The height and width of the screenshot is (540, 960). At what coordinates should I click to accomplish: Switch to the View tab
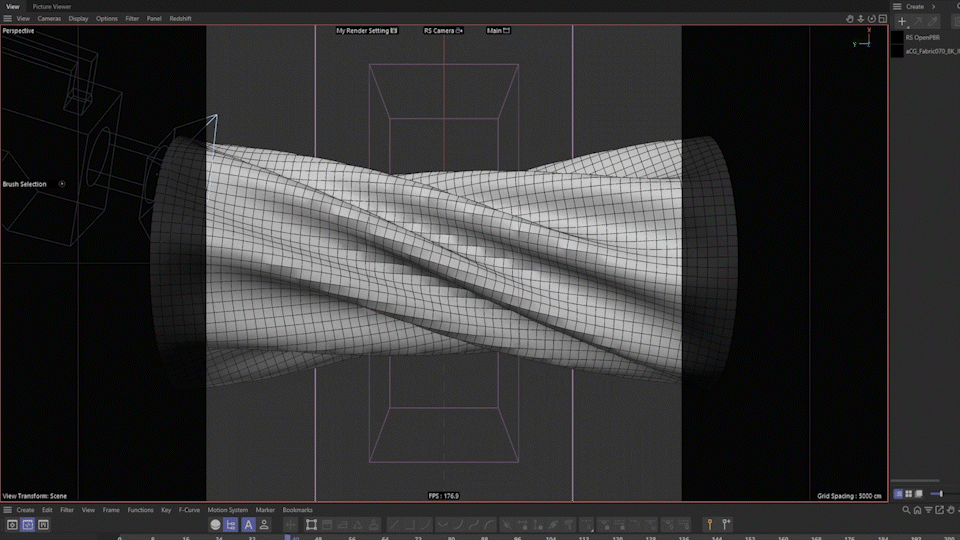pos(12,7)
